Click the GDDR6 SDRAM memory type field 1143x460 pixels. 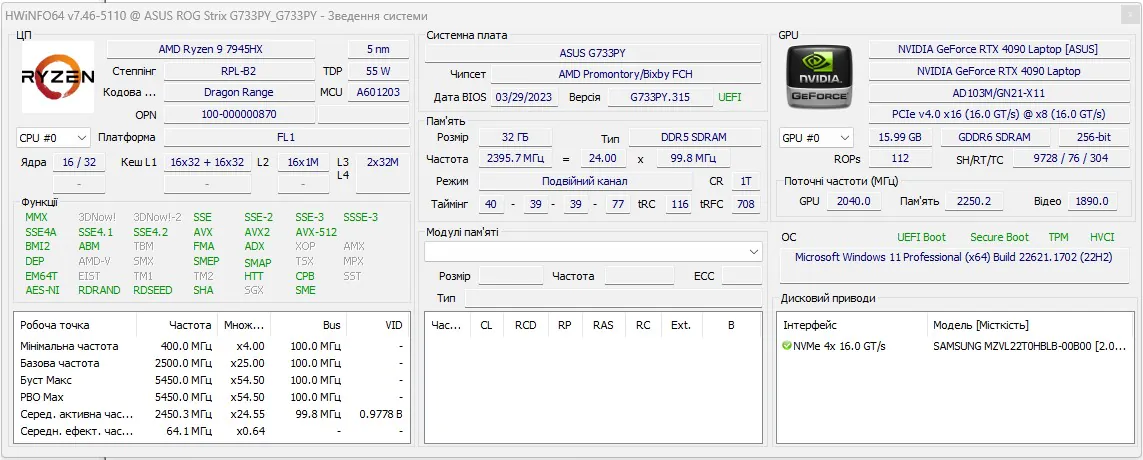point(995,137)
